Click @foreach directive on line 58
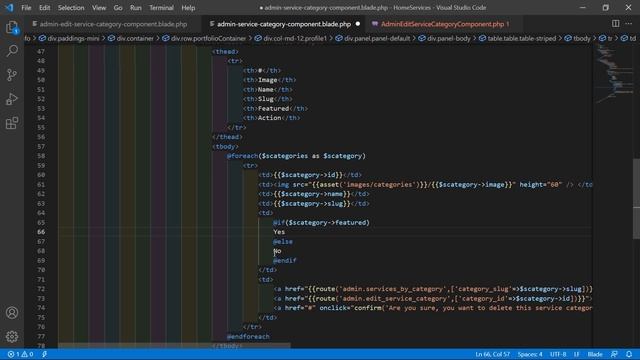 pos(242,156)
